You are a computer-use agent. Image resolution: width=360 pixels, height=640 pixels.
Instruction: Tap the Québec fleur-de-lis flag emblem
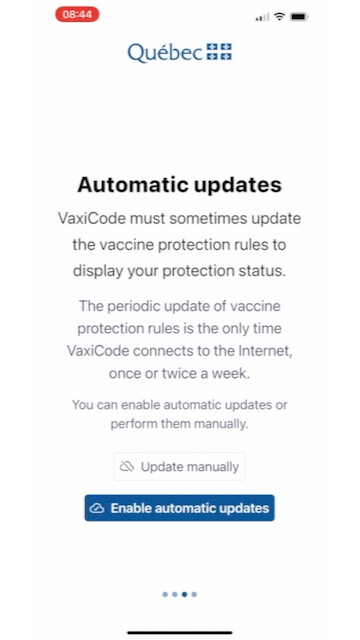point(219,52)
